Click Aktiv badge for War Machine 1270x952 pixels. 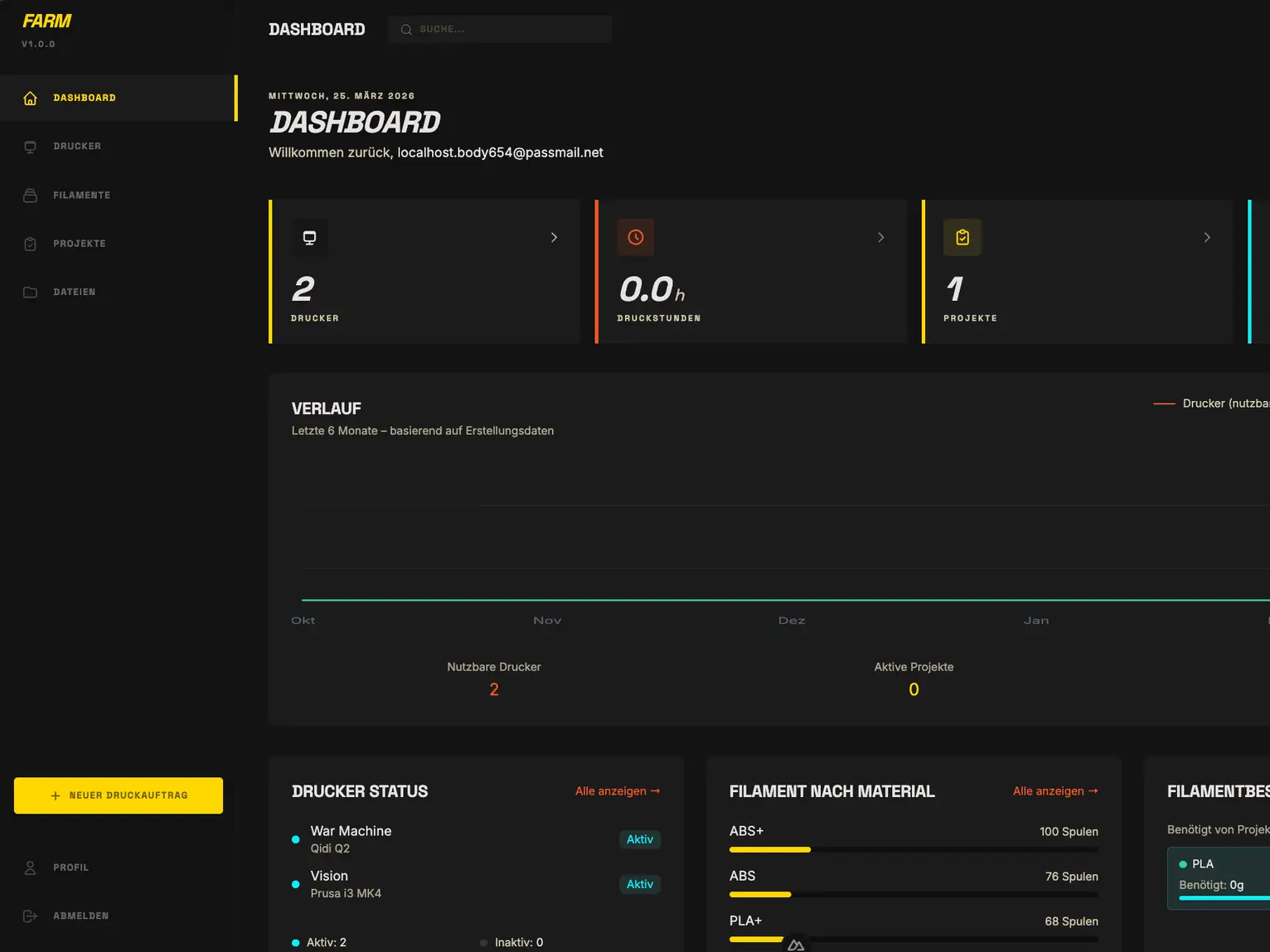tap(640, 839)
